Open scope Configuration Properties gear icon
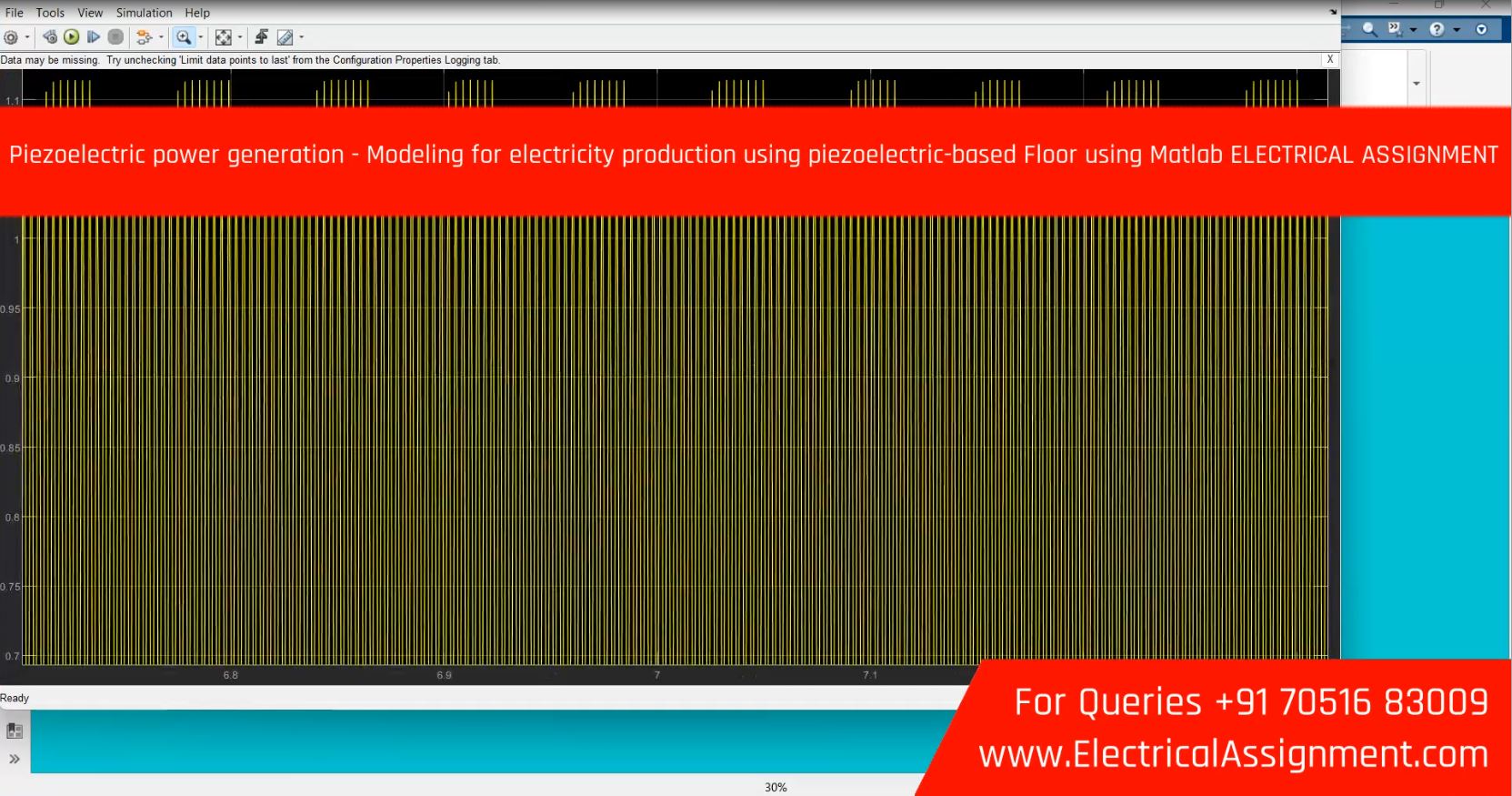The width and height of the screenshot is (1512, 796). (x=11, y=37)
